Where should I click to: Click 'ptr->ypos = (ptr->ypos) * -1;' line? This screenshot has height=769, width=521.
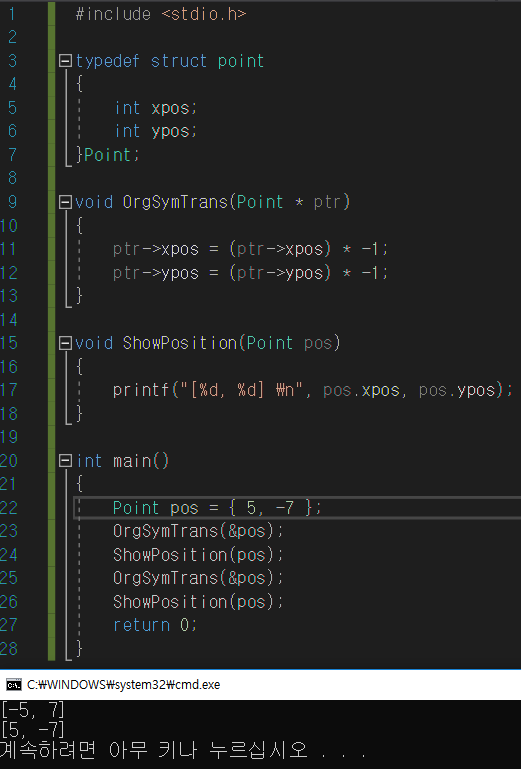(x=250, y=273)
